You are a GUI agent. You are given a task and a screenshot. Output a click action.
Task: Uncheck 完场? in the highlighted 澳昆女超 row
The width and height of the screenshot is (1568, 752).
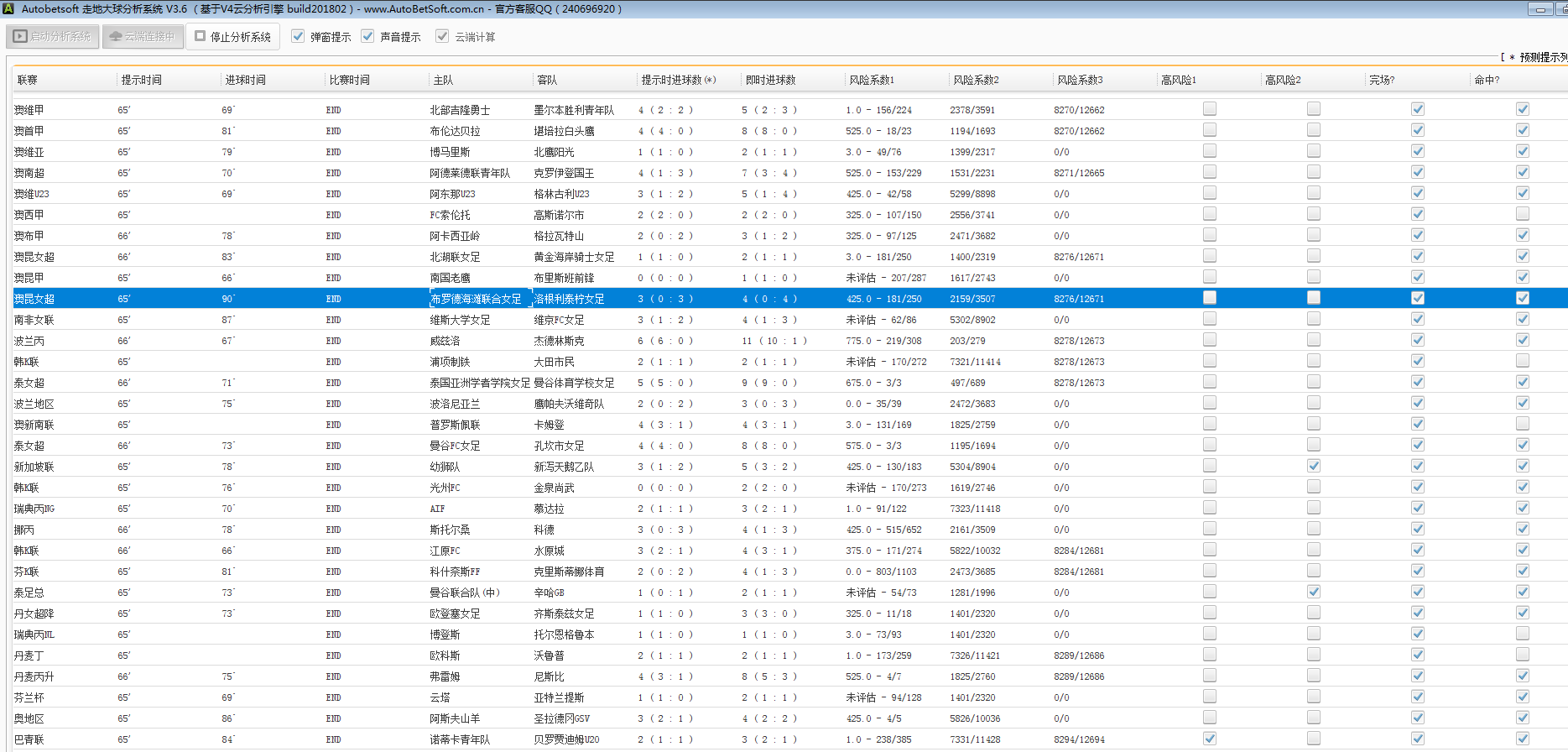tap(1417, 298)
